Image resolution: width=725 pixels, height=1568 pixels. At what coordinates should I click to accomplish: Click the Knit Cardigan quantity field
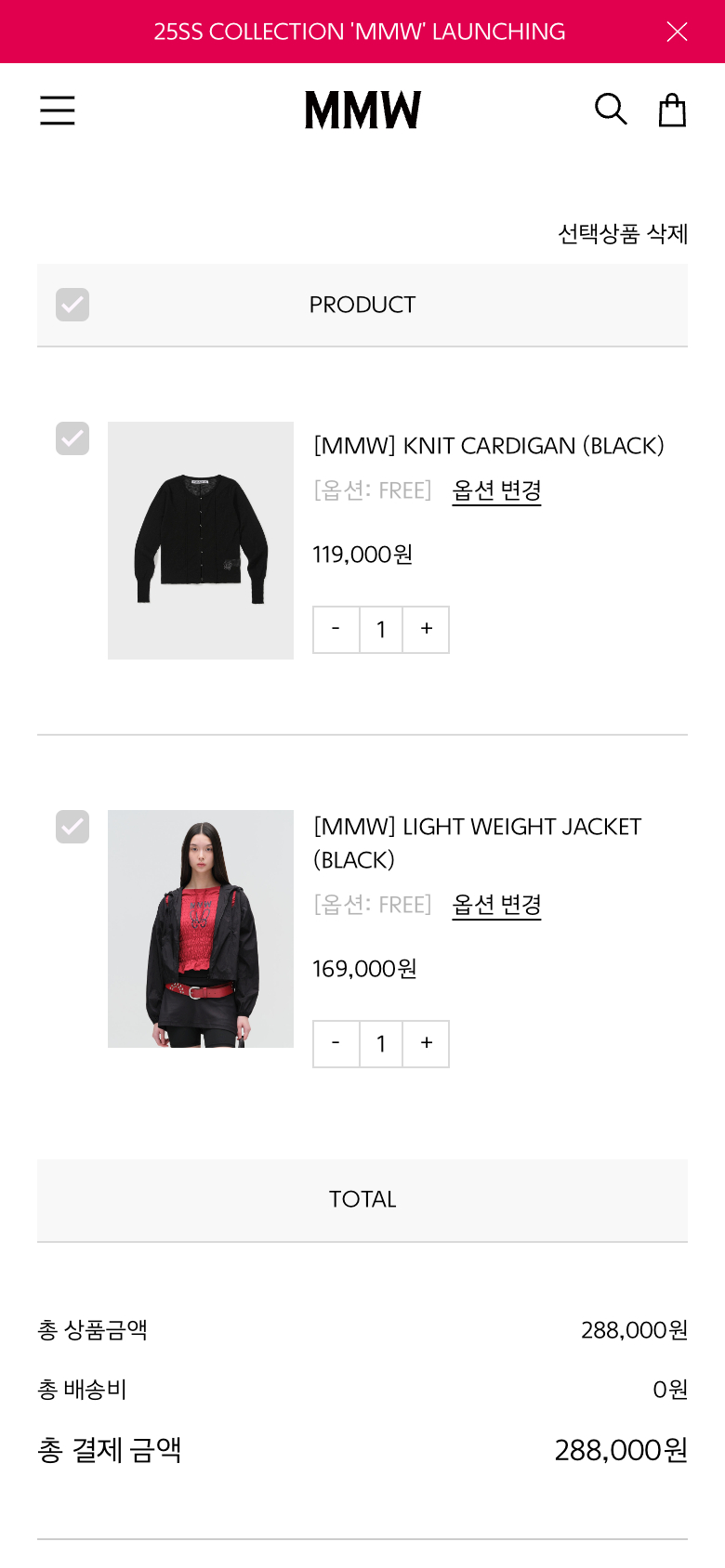[381, 630]
